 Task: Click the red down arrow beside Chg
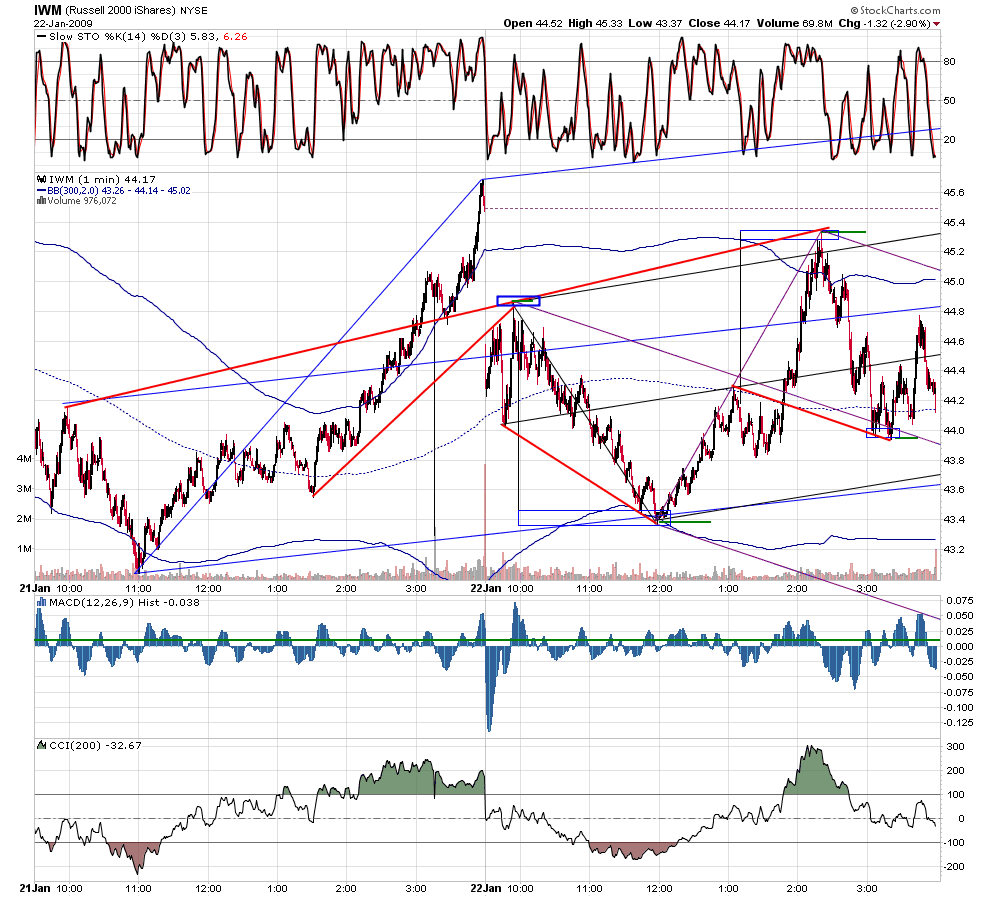tap(936, 24)
